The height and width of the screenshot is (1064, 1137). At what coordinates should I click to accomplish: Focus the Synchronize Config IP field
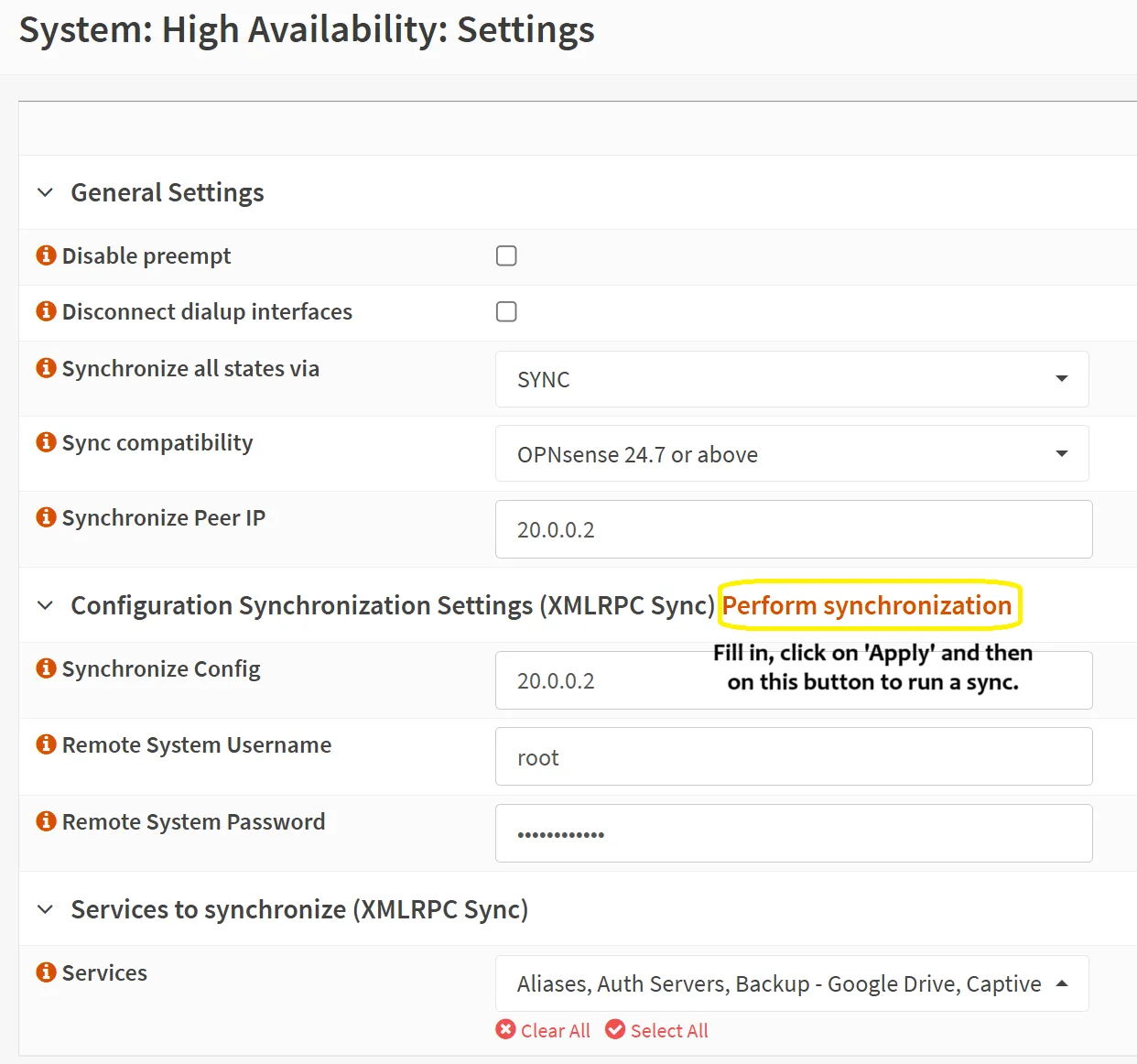click(x=794, y=680)
